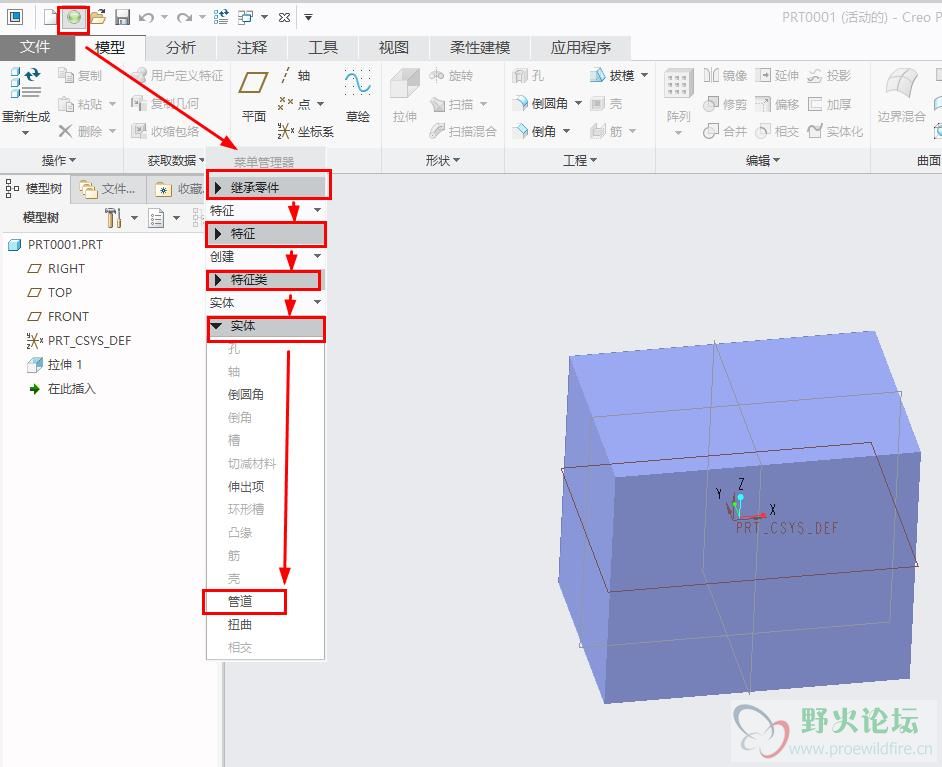Open the Round (倒圆角) dropdown arrow

pyautogui.click(x=579, y=103)
